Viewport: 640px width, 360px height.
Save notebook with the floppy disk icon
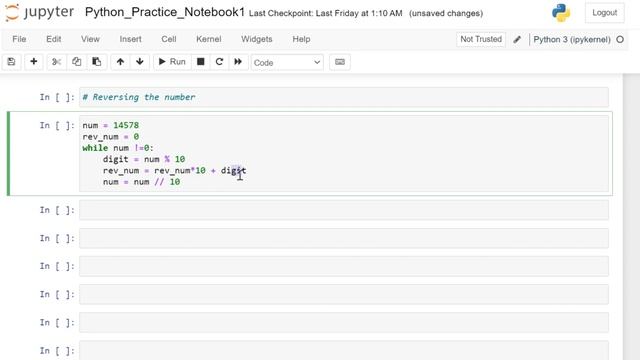click(11, 62)
